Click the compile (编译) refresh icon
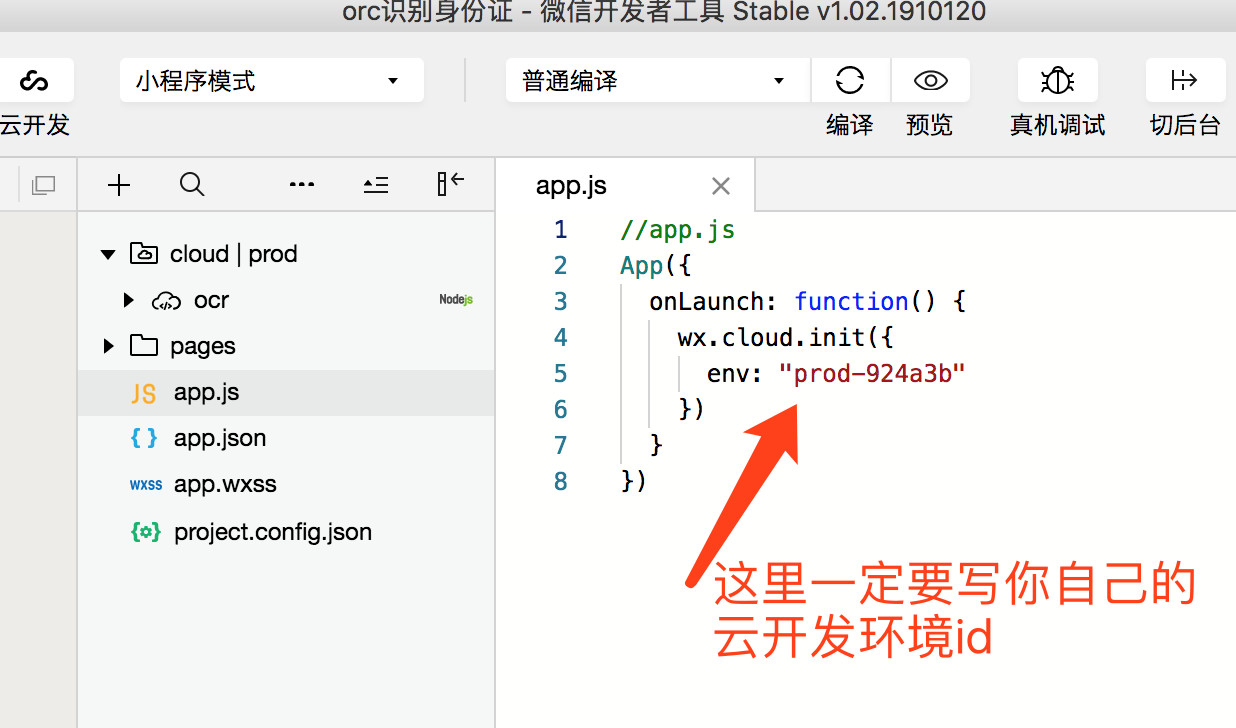Image resolution: width=1236 pixels, height=728 pixels. point(850,81)
